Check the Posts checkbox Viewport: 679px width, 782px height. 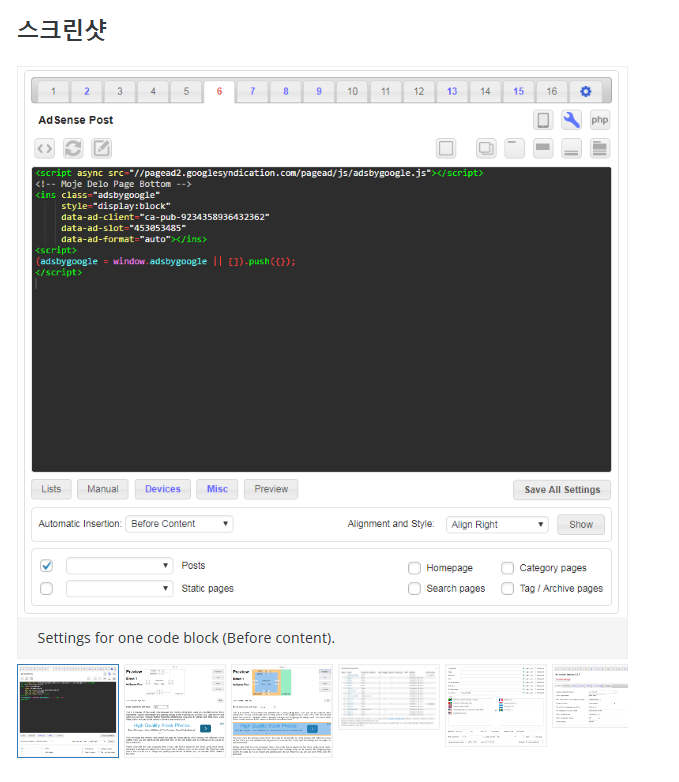point(46,566)
